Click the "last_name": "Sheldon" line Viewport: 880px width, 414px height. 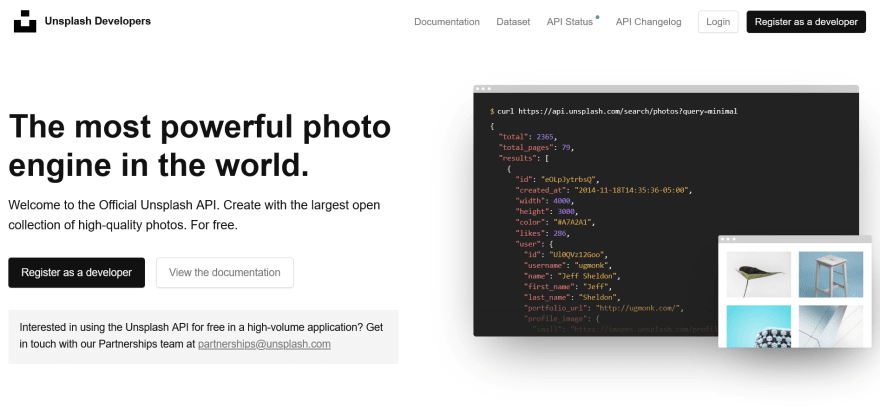click(570, 297)
